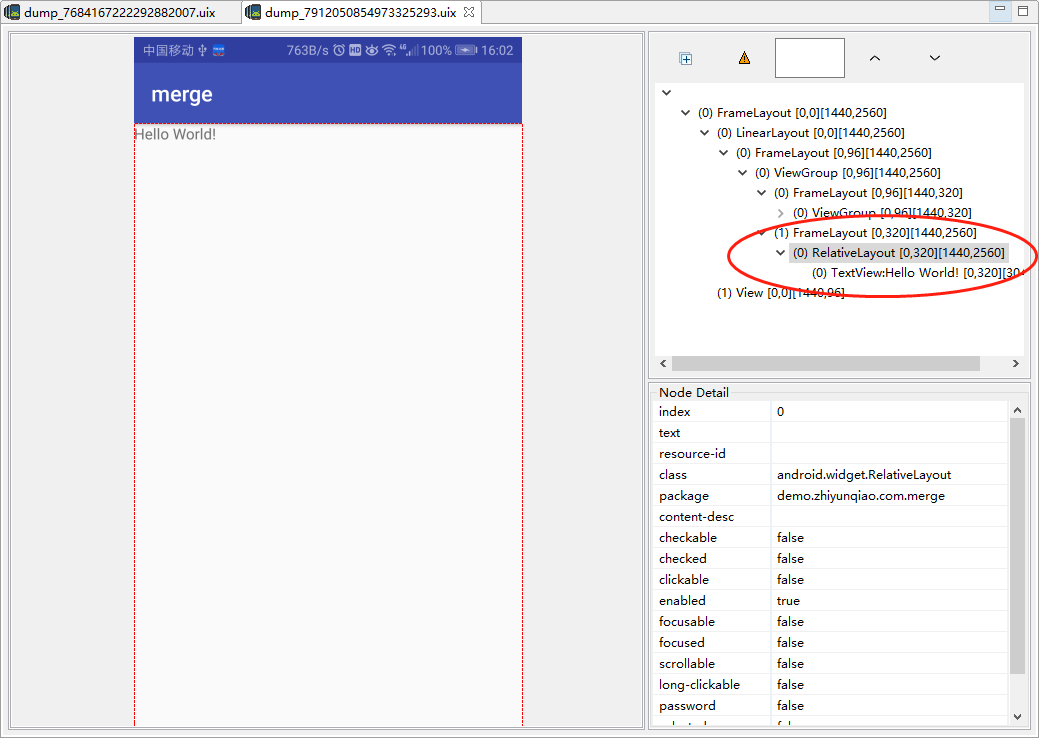Click the alarm clock icon in status bar
Image resolution: width=1039 pixels, height=738 pixels.
pos(339,50)
